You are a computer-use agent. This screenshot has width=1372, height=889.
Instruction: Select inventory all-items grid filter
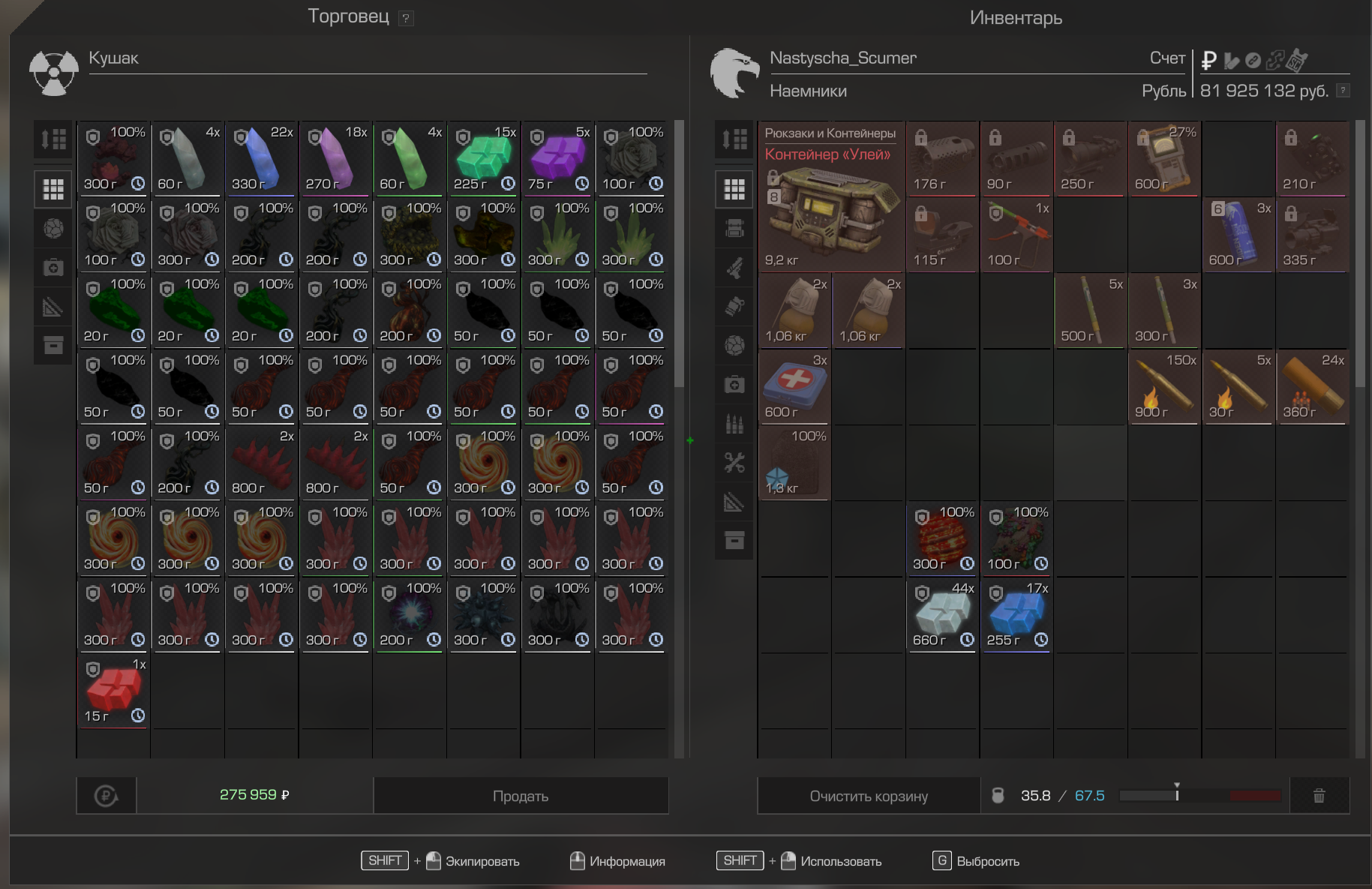[x=734, y=189]
